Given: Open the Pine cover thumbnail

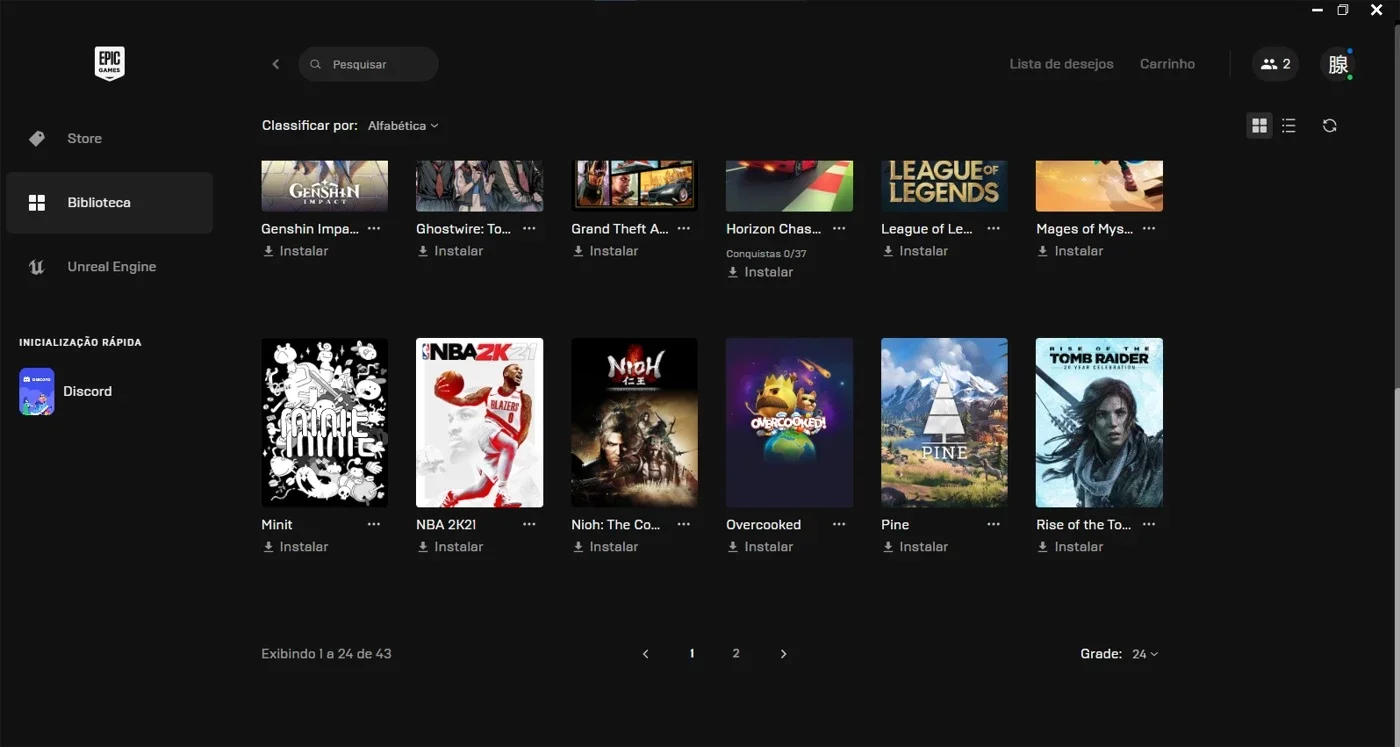Looking at the screenshot, I should 945,423.
